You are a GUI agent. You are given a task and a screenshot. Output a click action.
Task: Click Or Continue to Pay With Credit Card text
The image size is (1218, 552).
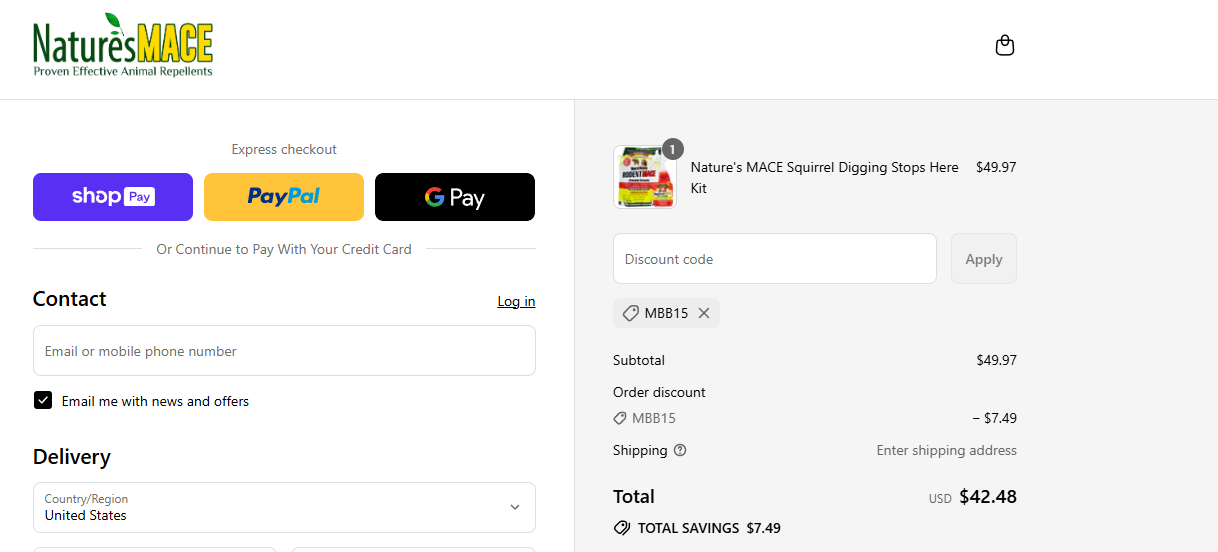(284, 249)
